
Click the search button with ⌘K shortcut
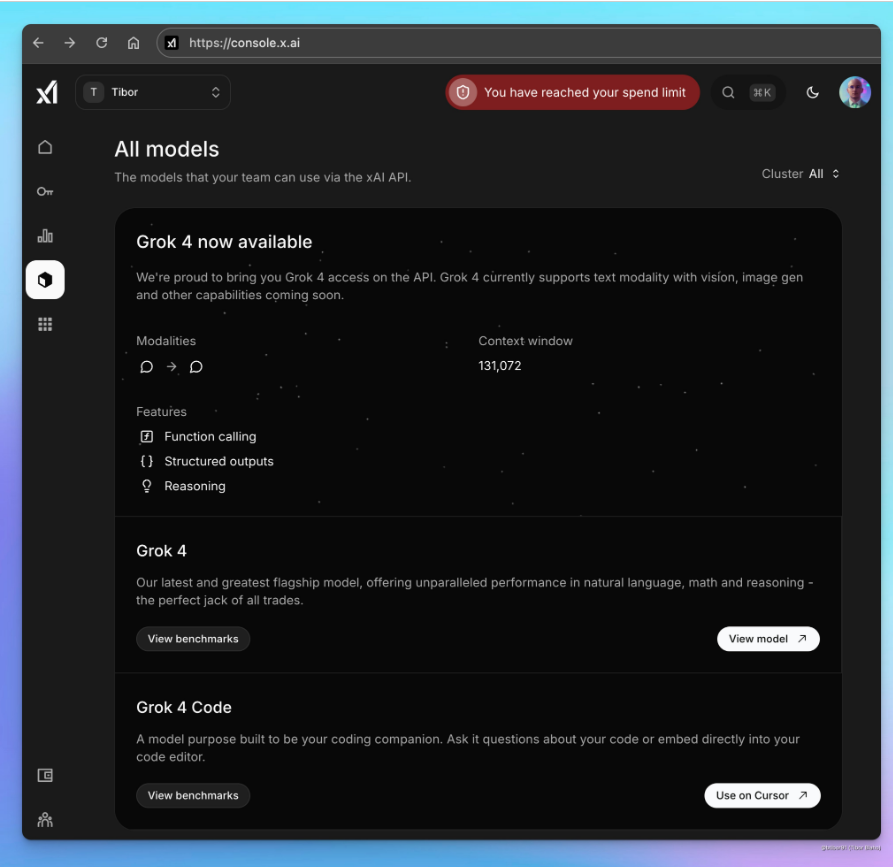pyautogui.click(x=748, y=93)
